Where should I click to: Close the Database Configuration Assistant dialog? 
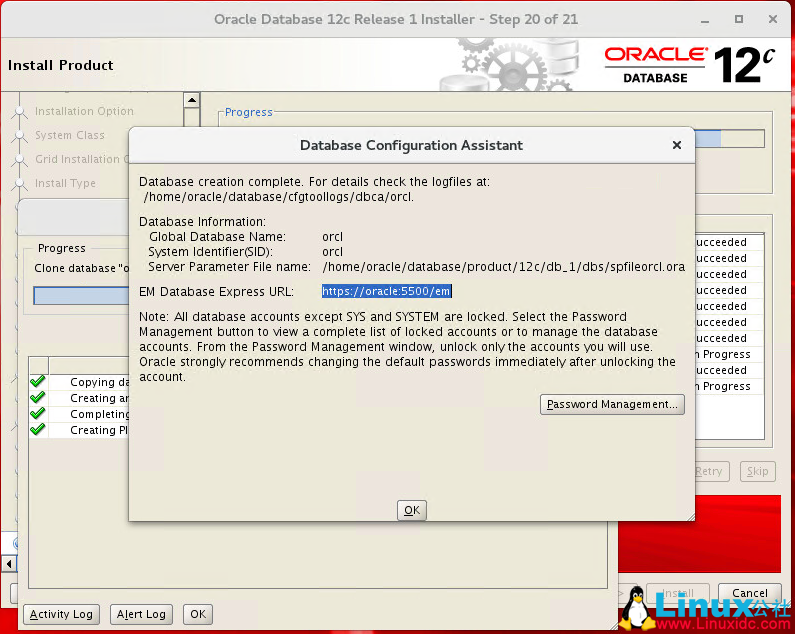(x=676, y=145)
